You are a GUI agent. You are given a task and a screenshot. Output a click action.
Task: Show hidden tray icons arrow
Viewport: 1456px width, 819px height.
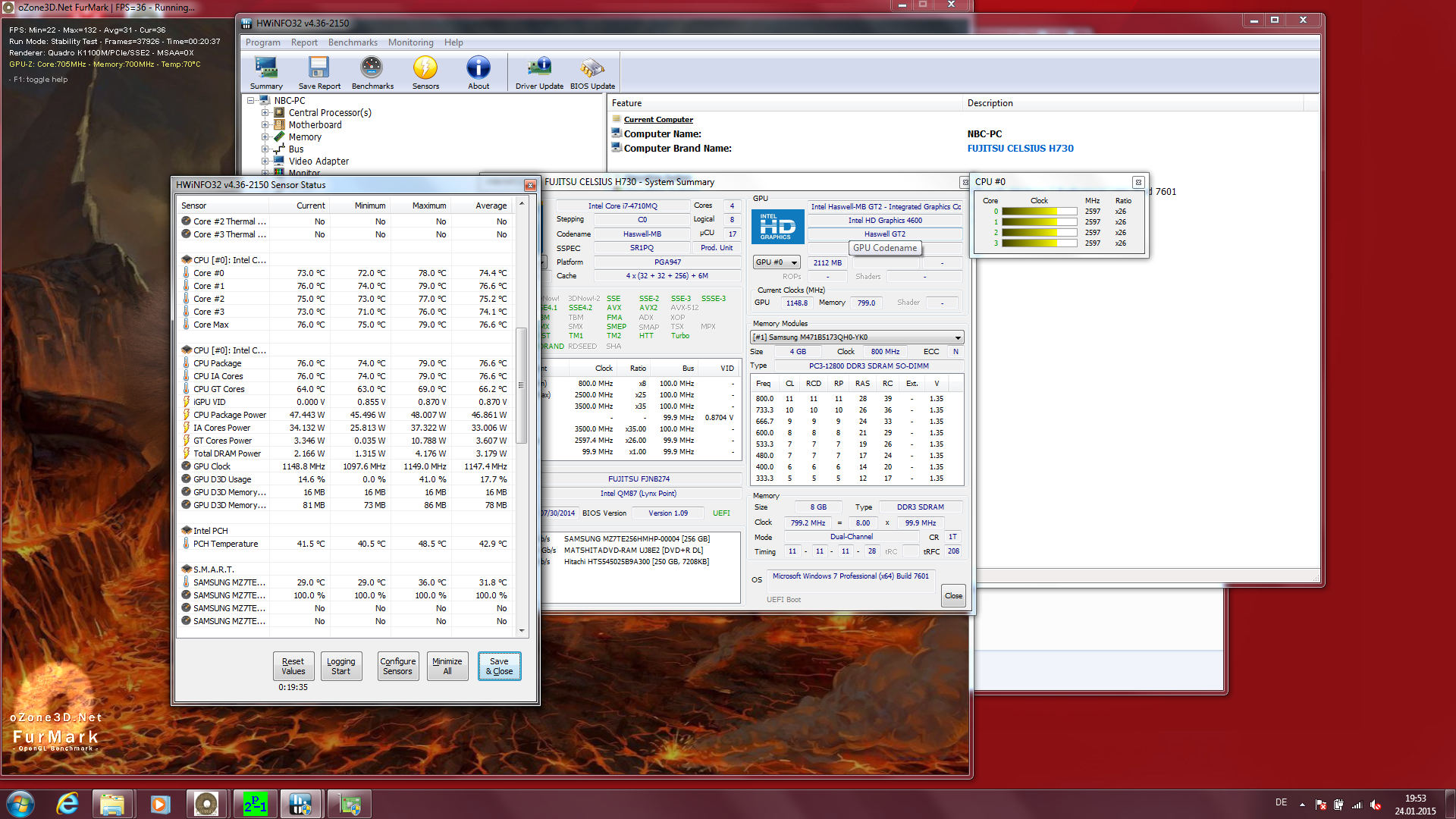[1302, 805]
